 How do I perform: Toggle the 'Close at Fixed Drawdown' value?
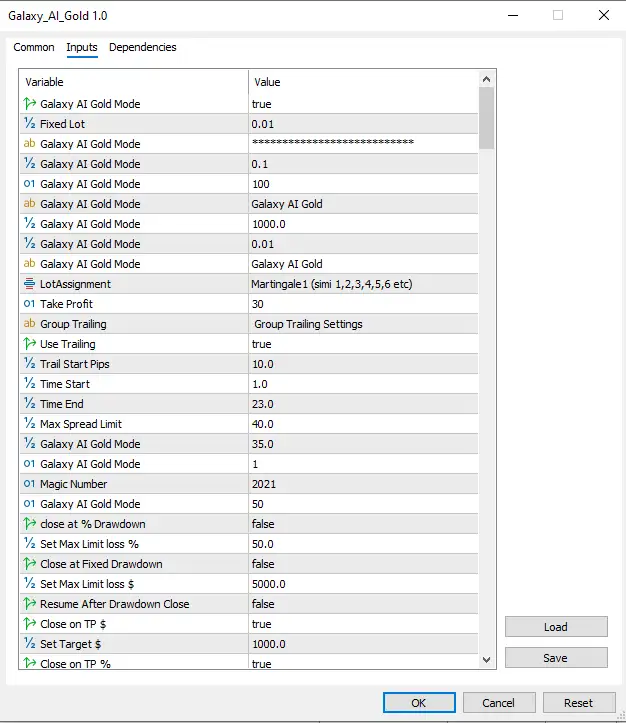coord(362,564)
